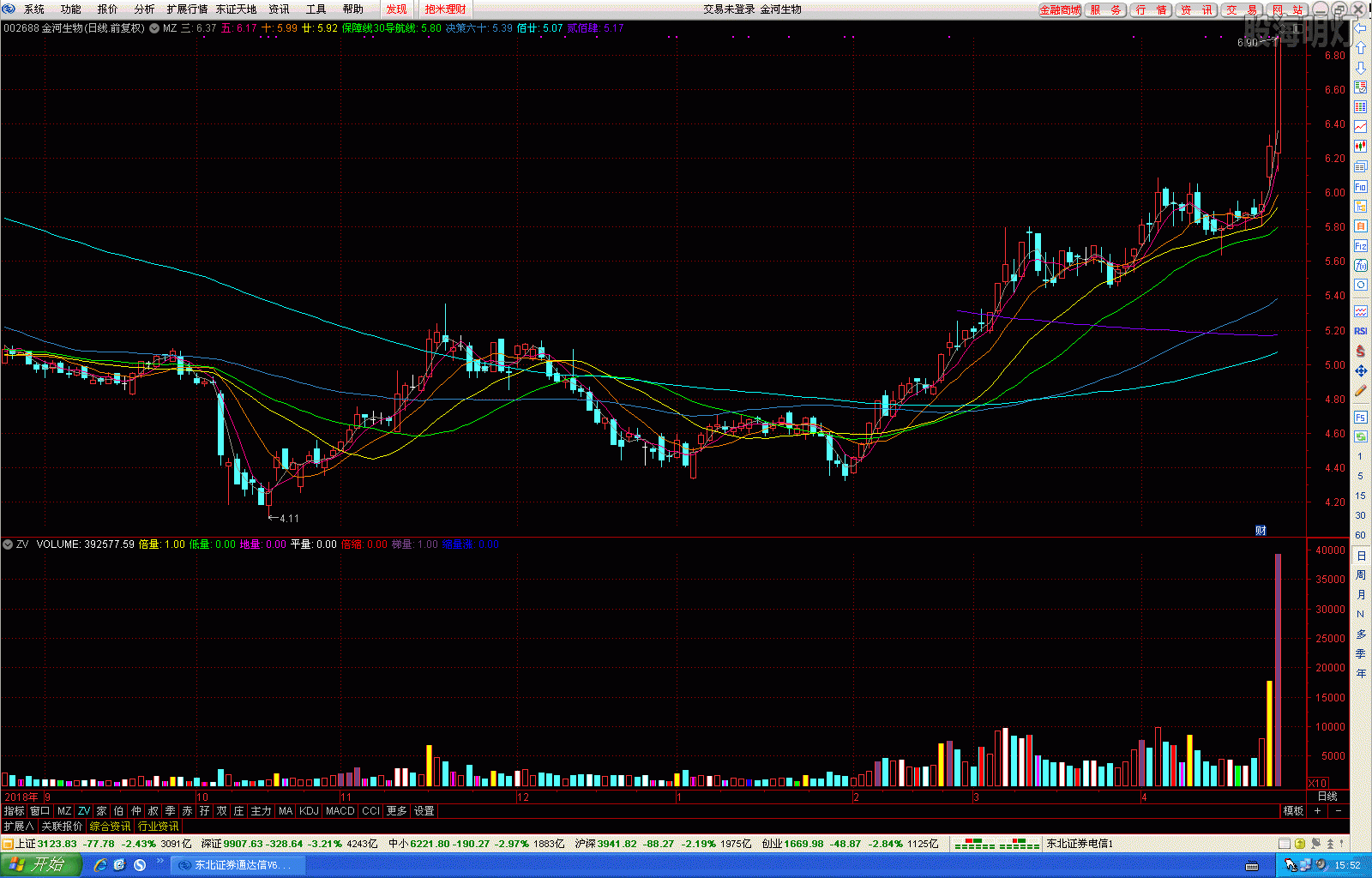Open the 综合资讯 tab
The height and width of the screenshot is (878, 1372).
coord(110,826)
